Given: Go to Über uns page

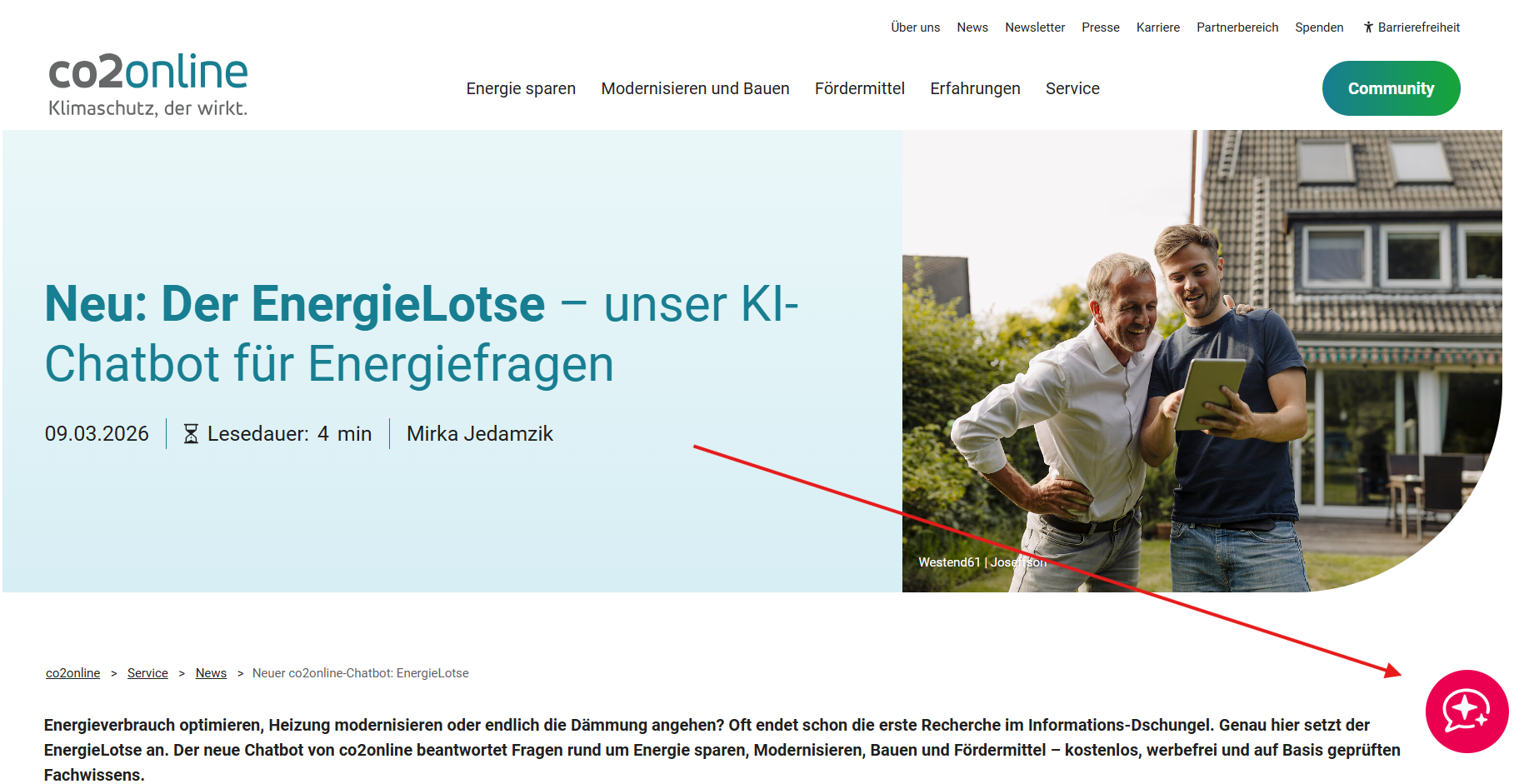Looking at the screenshot, I should (x=915, y=27).
